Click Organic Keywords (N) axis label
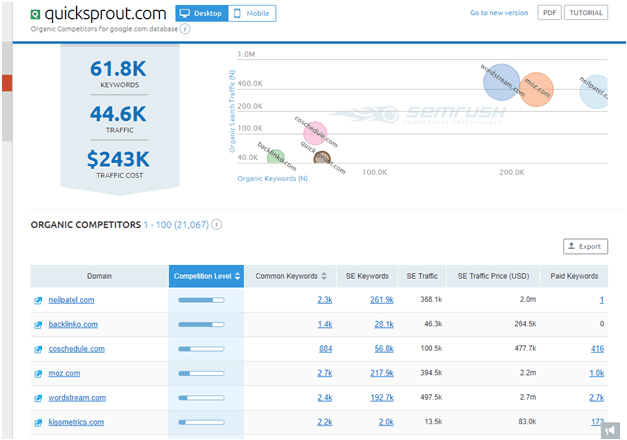The image size is (627, 440). (x=272, y=178)
